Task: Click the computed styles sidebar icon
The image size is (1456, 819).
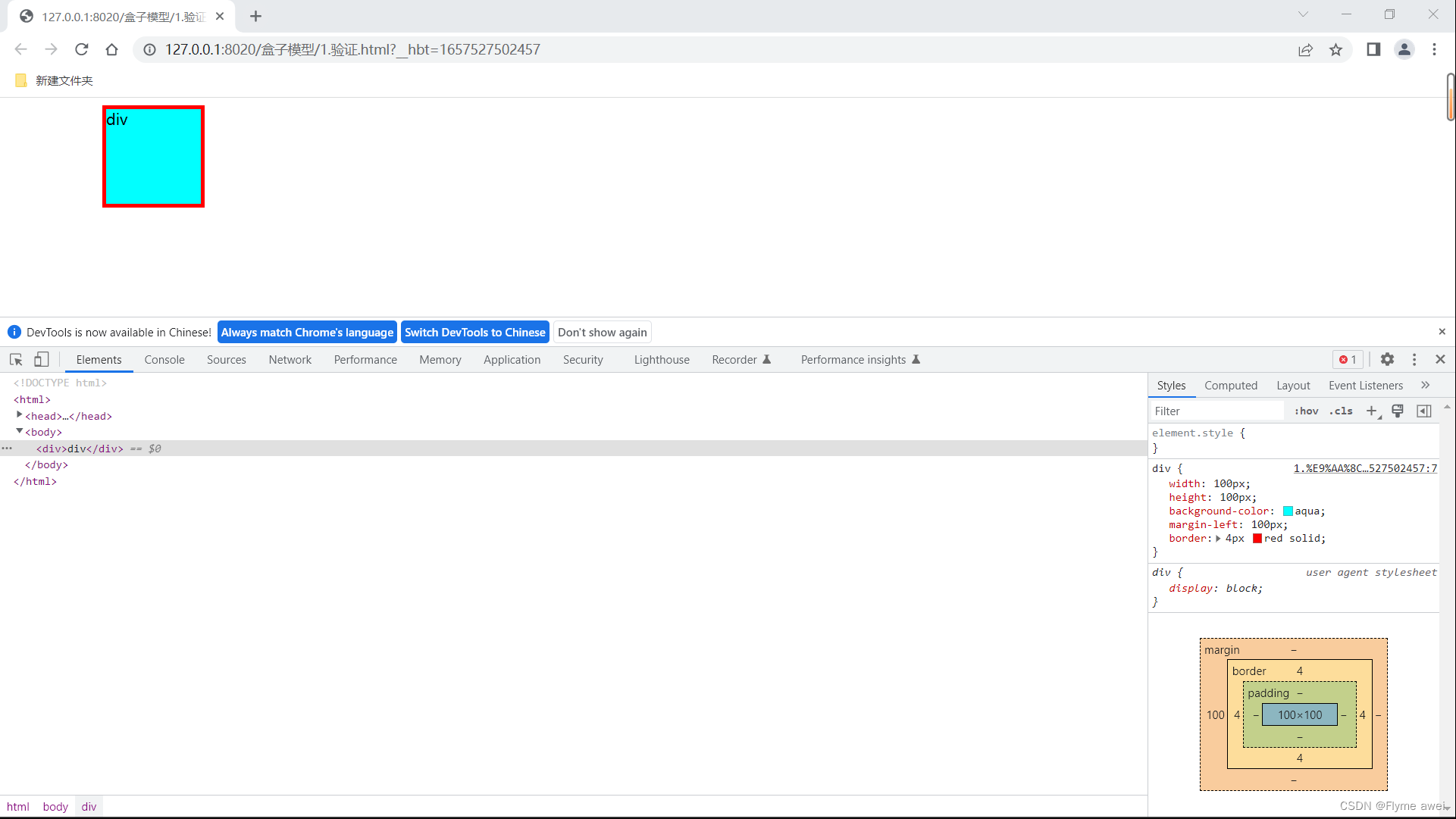Action: [x=1424, y=411]
